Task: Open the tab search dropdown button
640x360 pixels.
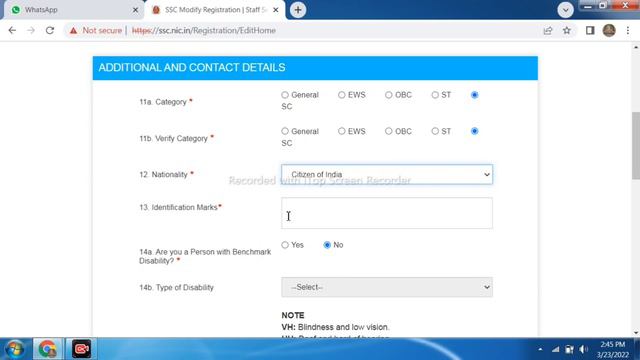Action: [x=565, y=10]
